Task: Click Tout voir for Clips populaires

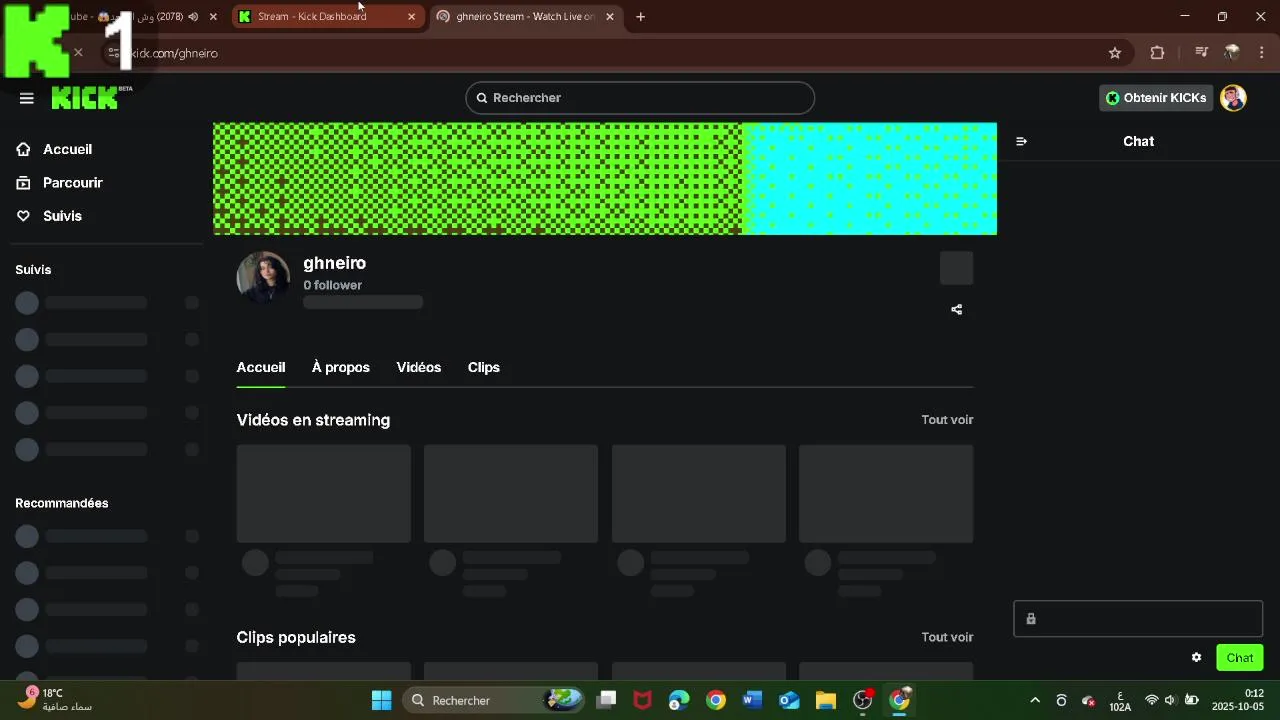Action: (x=947, y=637)
